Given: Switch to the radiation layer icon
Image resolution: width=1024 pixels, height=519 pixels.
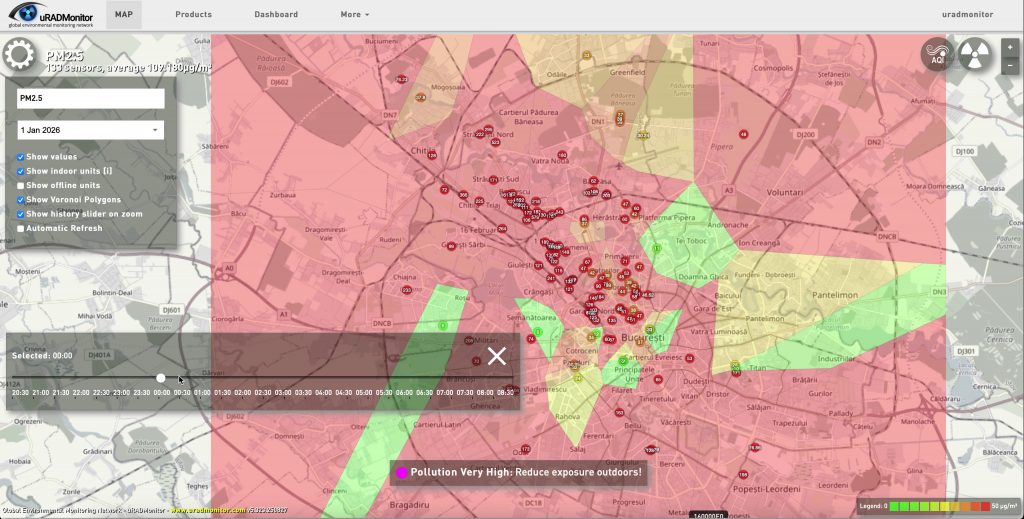Looking at the screenshot, I should 975,55.
